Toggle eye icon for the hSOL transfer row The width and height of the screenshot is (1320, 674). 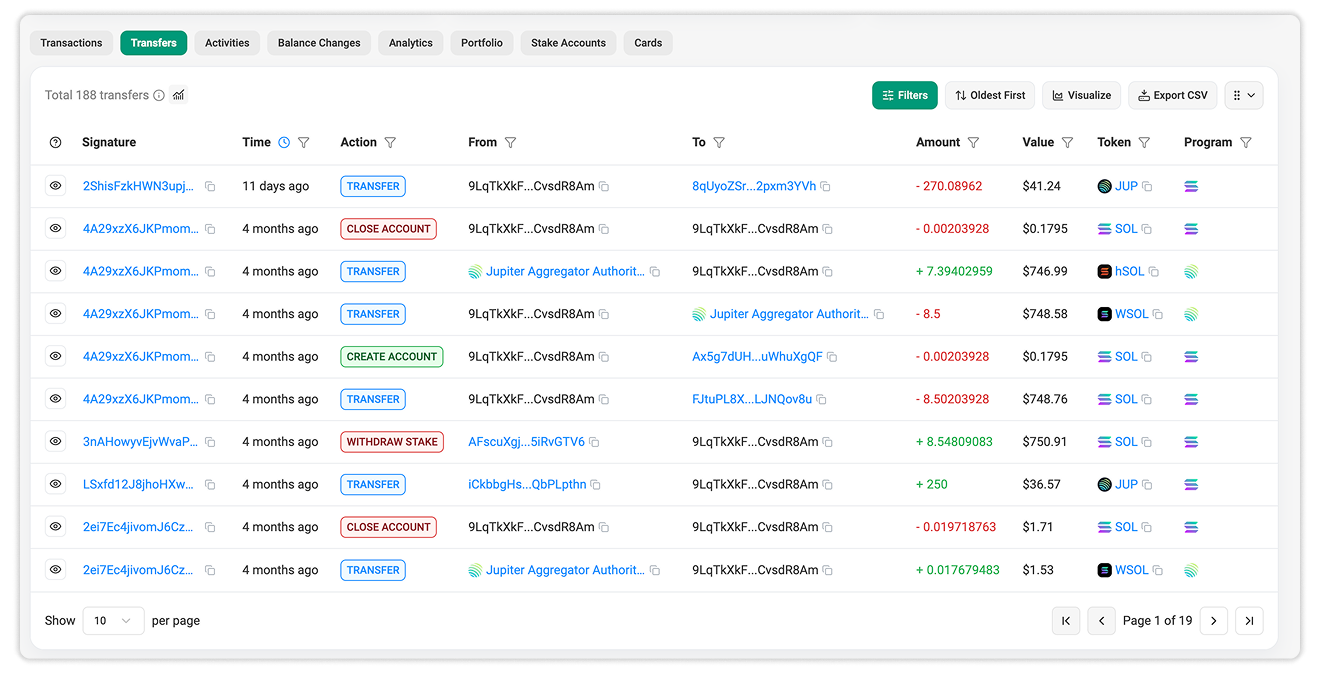pyautogui.click(x=56, y=271)
